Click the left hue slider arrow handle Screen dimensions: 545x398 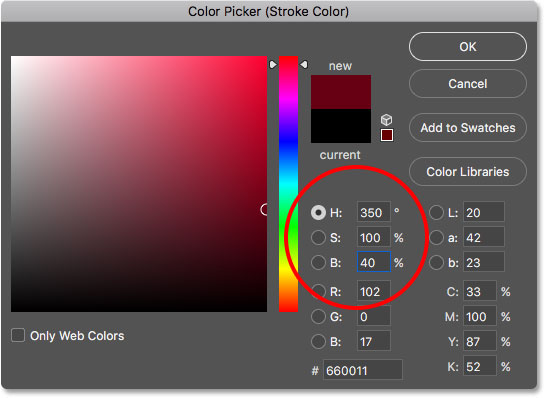pos(273,65)
